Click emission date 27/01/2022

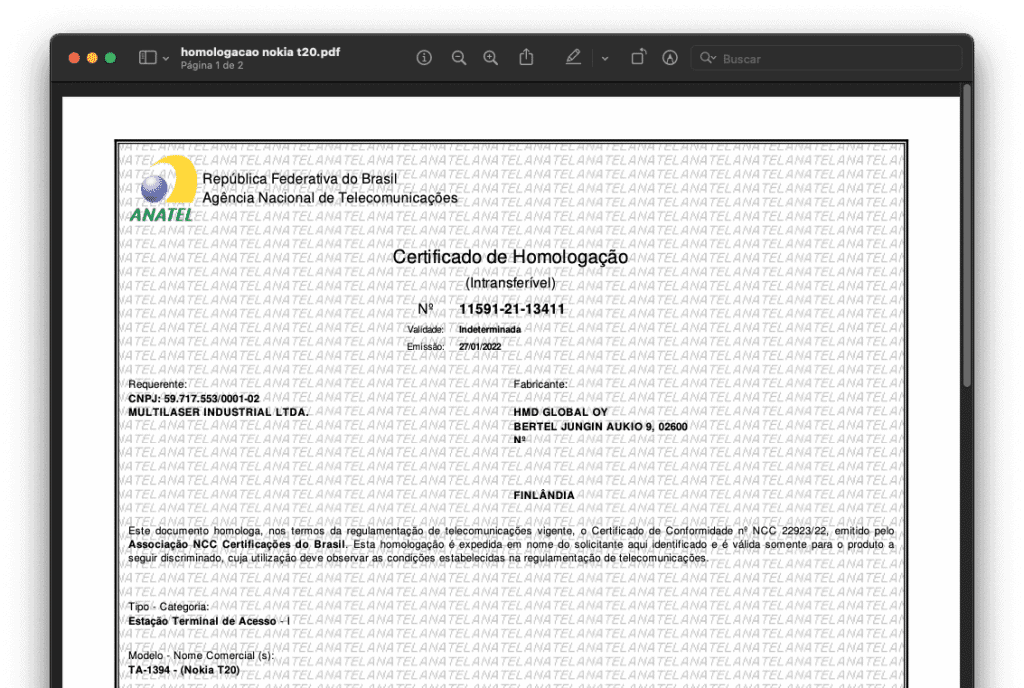(x=479, y=347)
